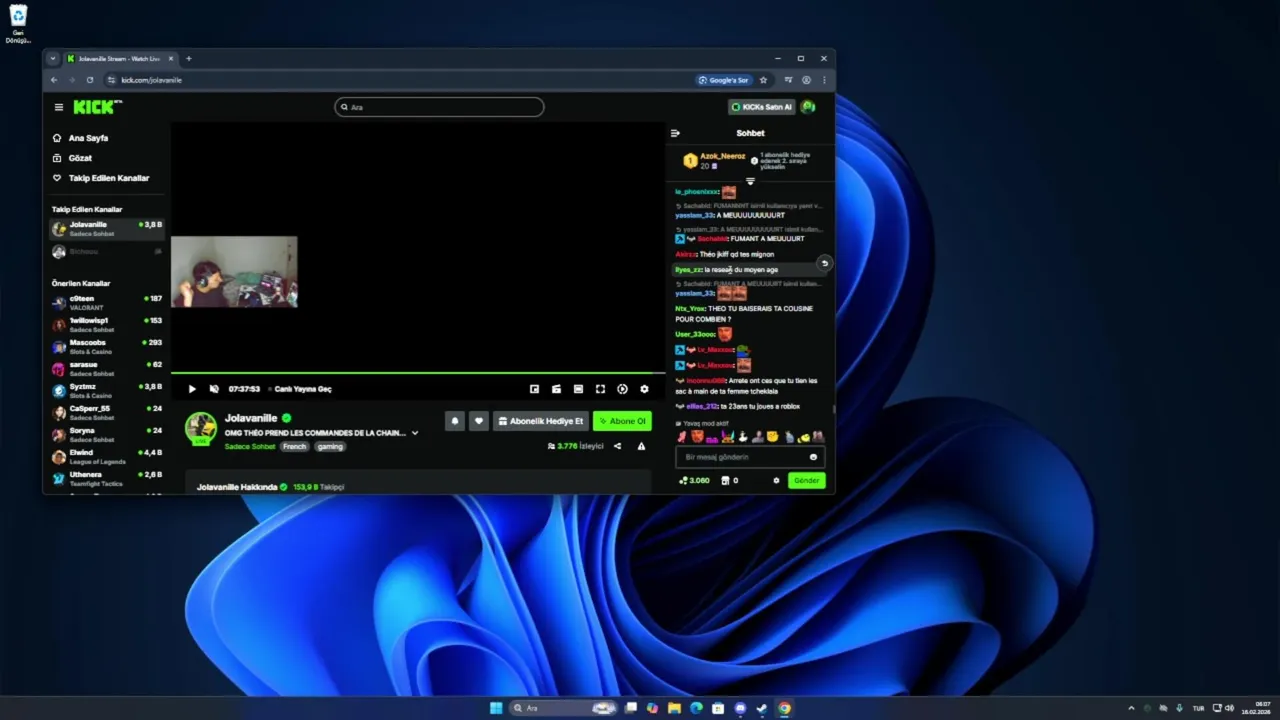Open chat settings gear
The image size is (1280, 720).
(x=776, y=481)
